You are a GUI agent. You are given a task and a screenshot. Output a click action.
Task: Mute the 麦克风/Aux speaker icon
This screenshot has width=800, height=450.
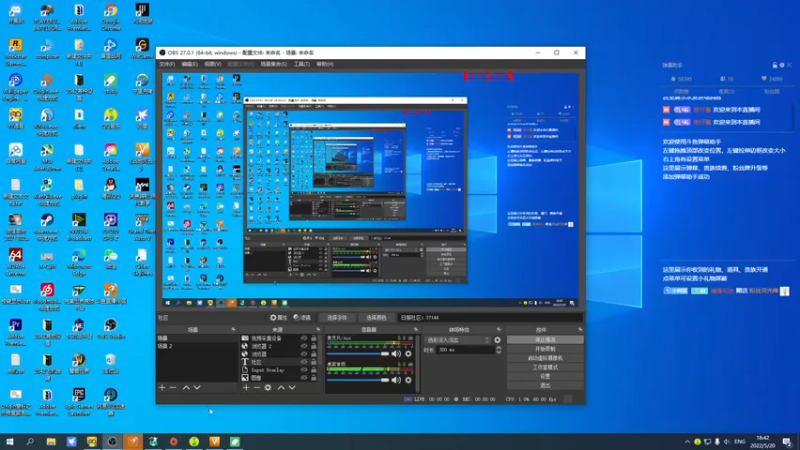[x=396, y=354]
